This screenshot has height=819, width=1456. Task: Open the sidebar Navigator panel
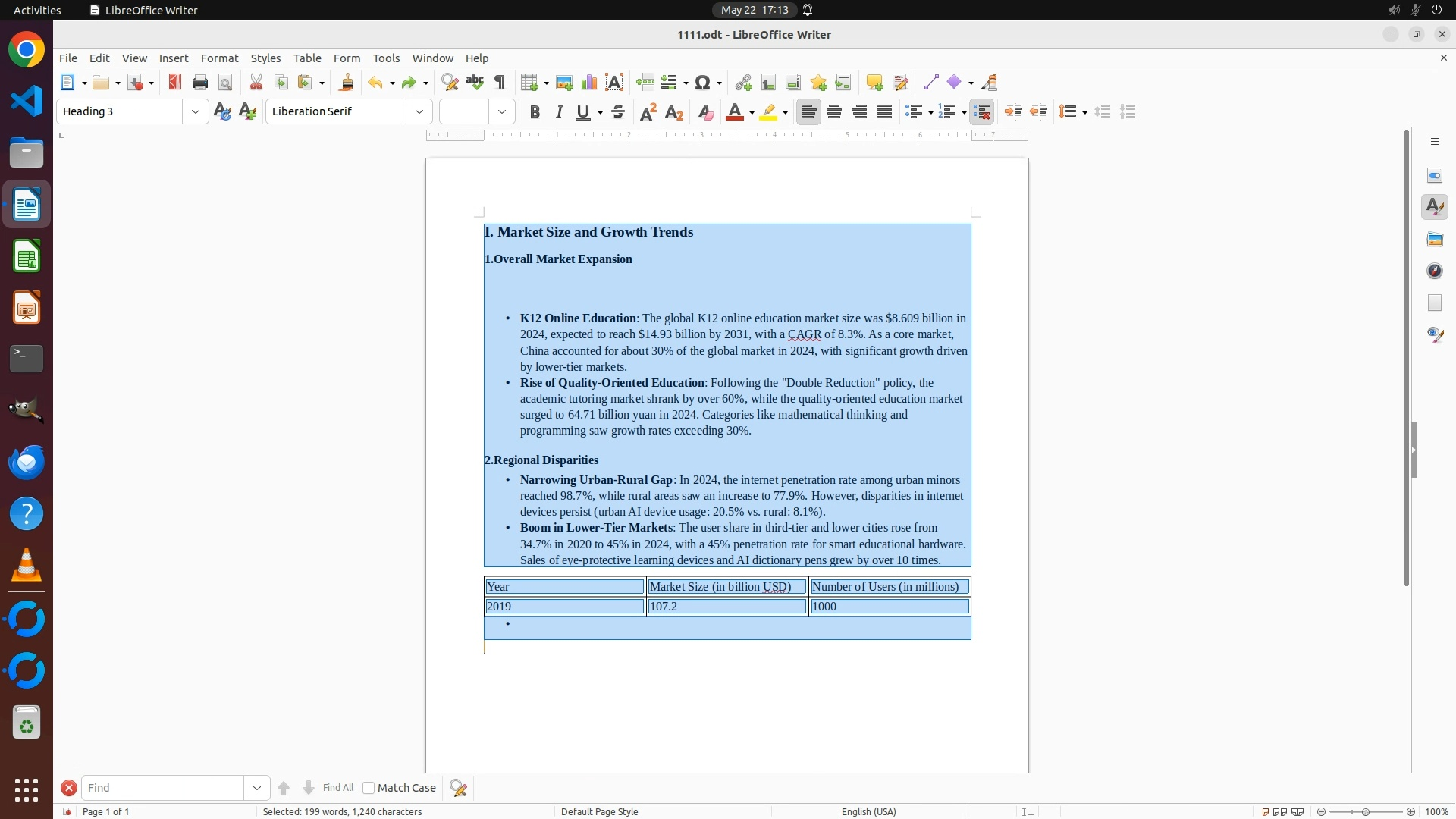1435,271
